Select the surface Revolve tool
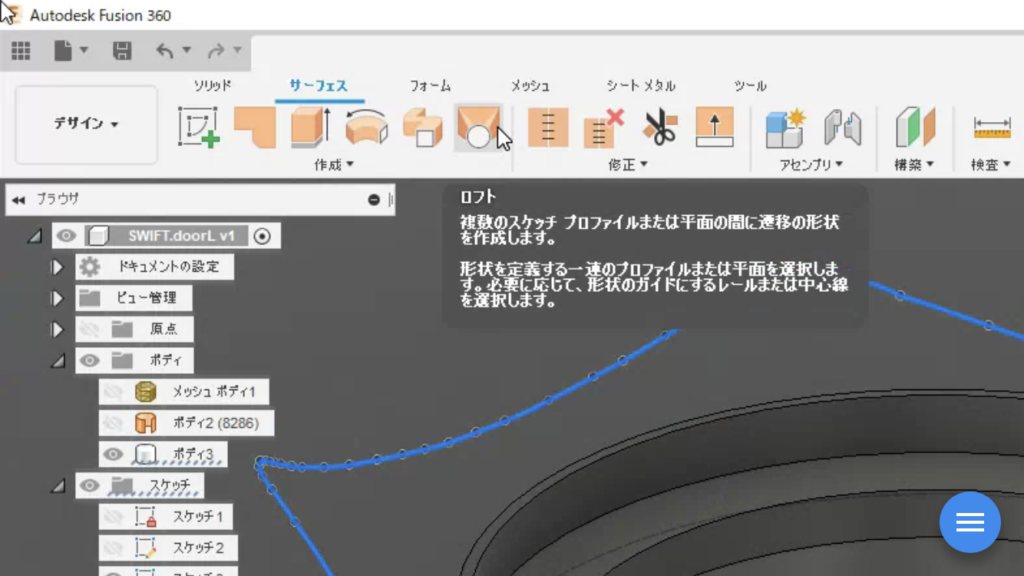 [366, 127]
